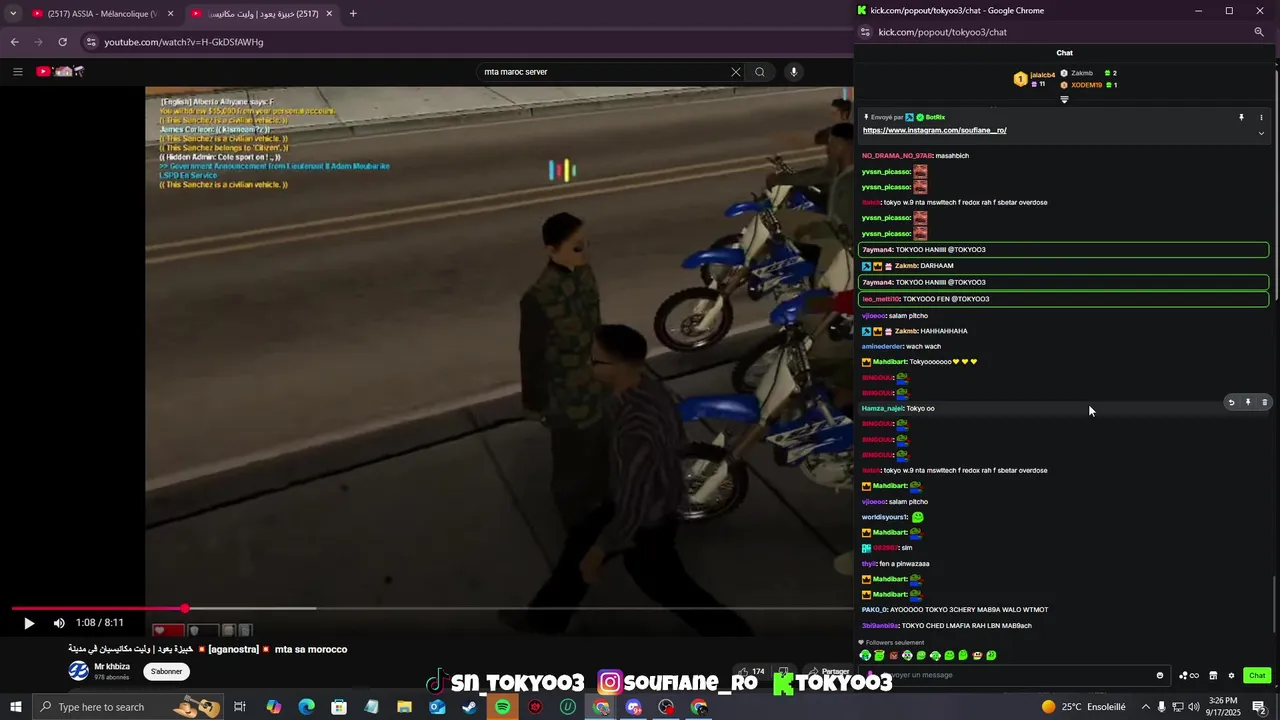This screenshot has width=1280, height=720.
Task: Open the Windows Start menu
Action: (16, 707)
